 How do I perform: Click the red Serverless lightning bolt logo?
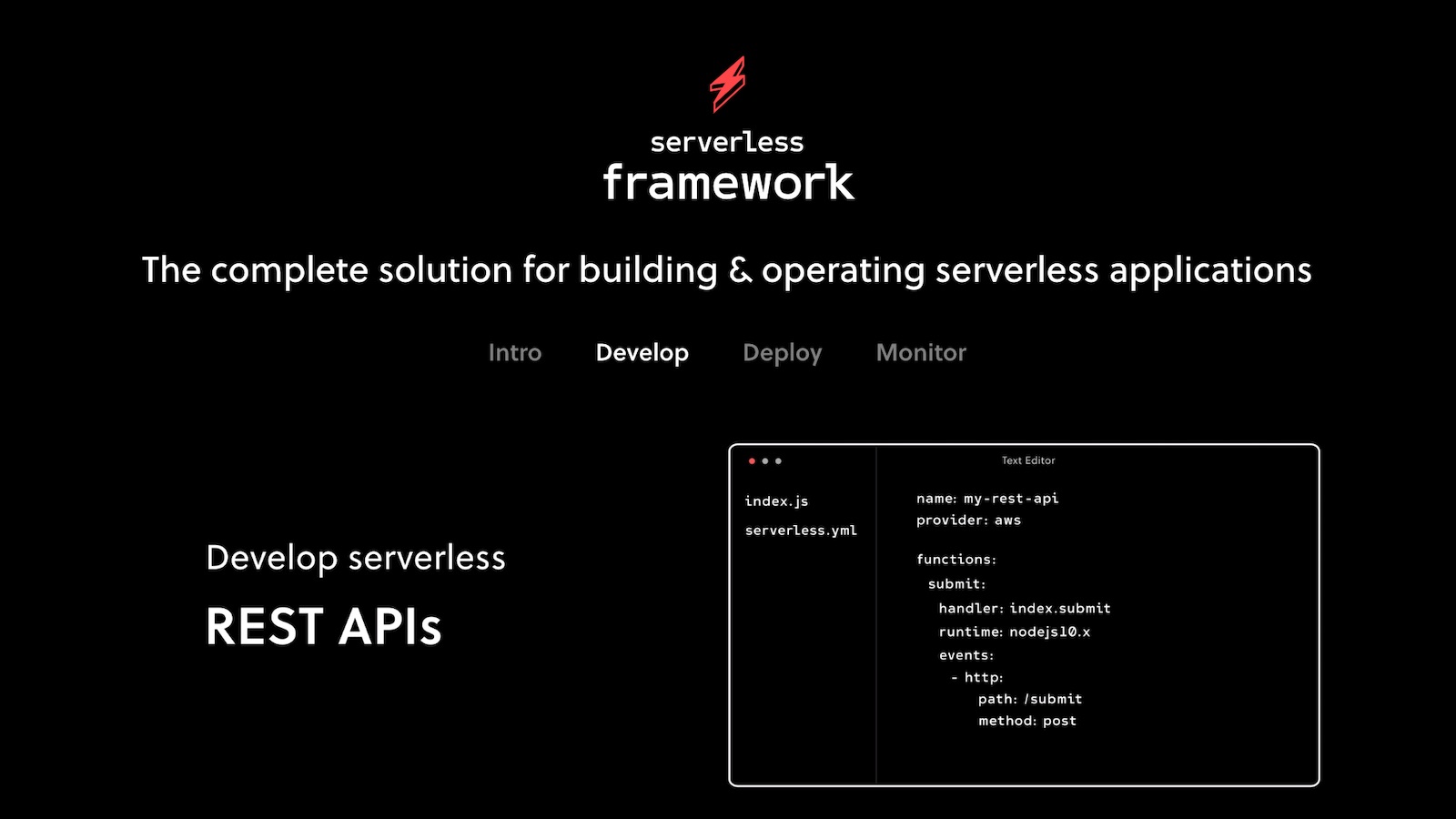click(x=728, y=85)
